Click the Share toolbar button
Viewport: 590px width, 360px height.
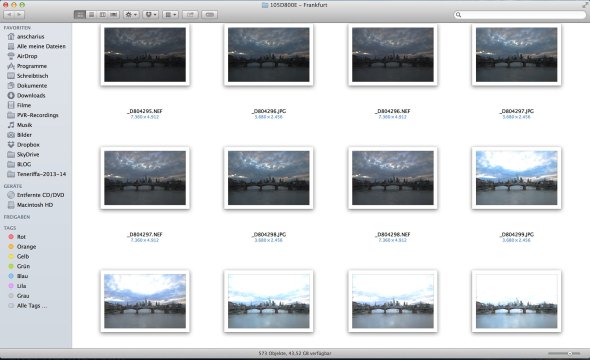tap(190, 15)
